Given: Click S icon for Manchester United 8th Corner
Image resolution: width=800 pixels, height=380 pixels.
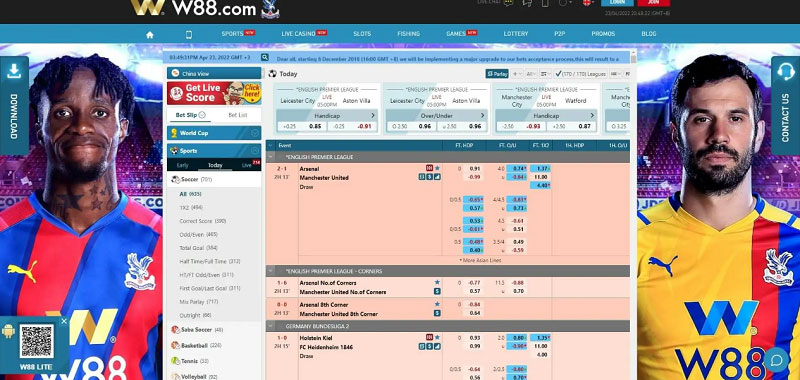Looking at the screenshot, I should tap(437, 313).
